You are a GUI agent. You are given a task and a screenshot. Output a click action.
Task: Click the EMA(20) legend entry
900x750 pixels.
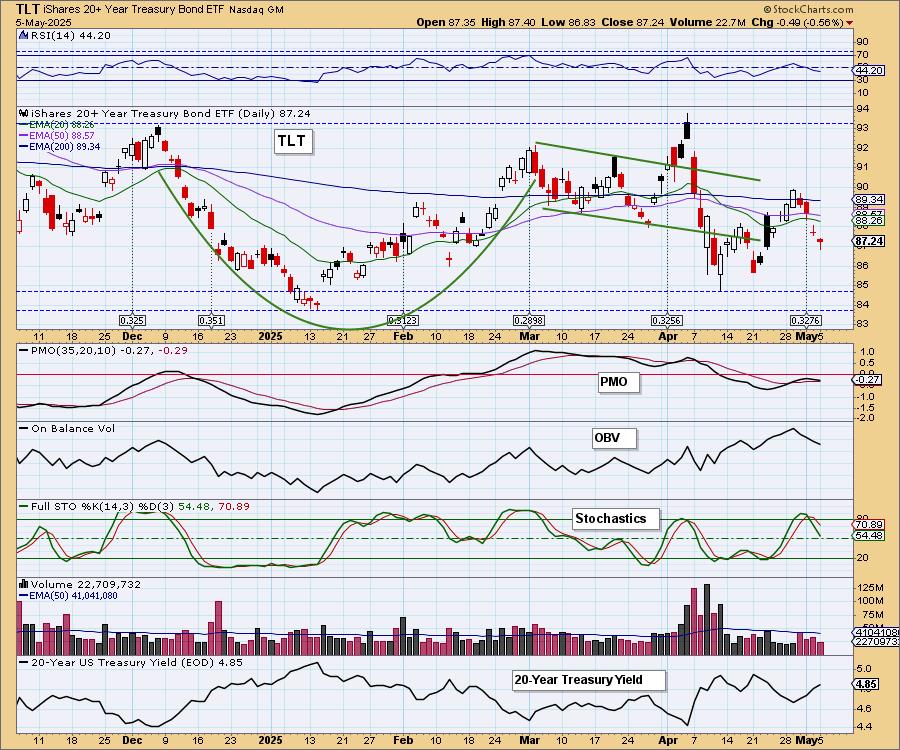(x=57, y=125)
